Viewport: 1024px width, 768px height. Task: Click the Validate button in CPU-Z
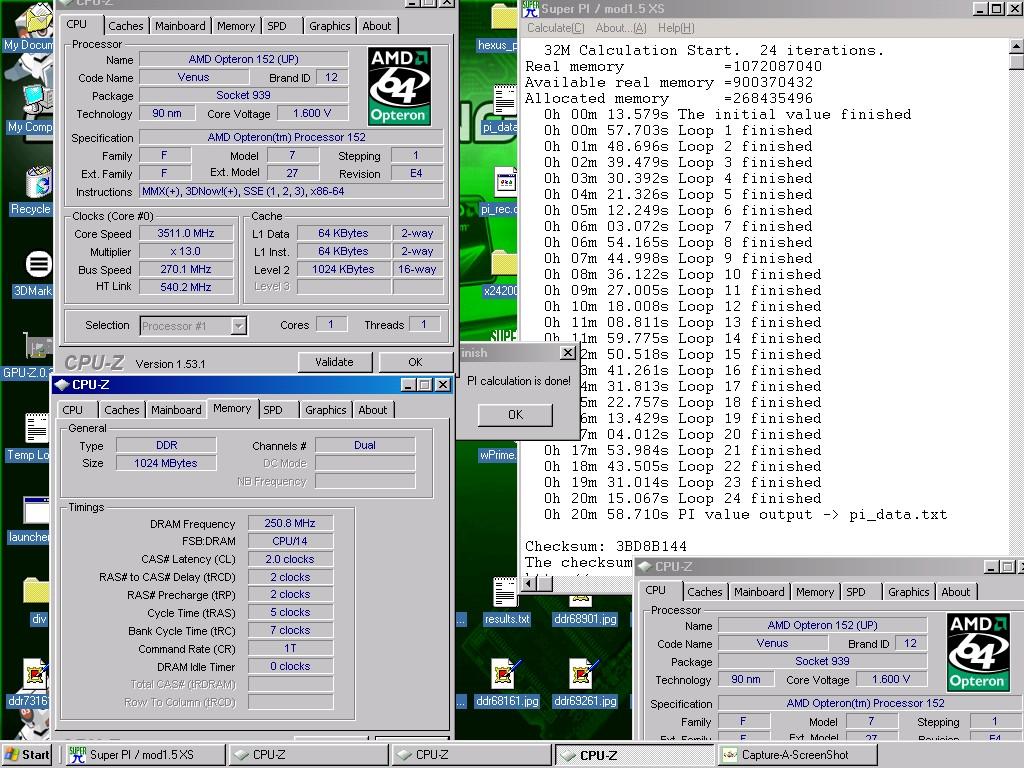334,362
